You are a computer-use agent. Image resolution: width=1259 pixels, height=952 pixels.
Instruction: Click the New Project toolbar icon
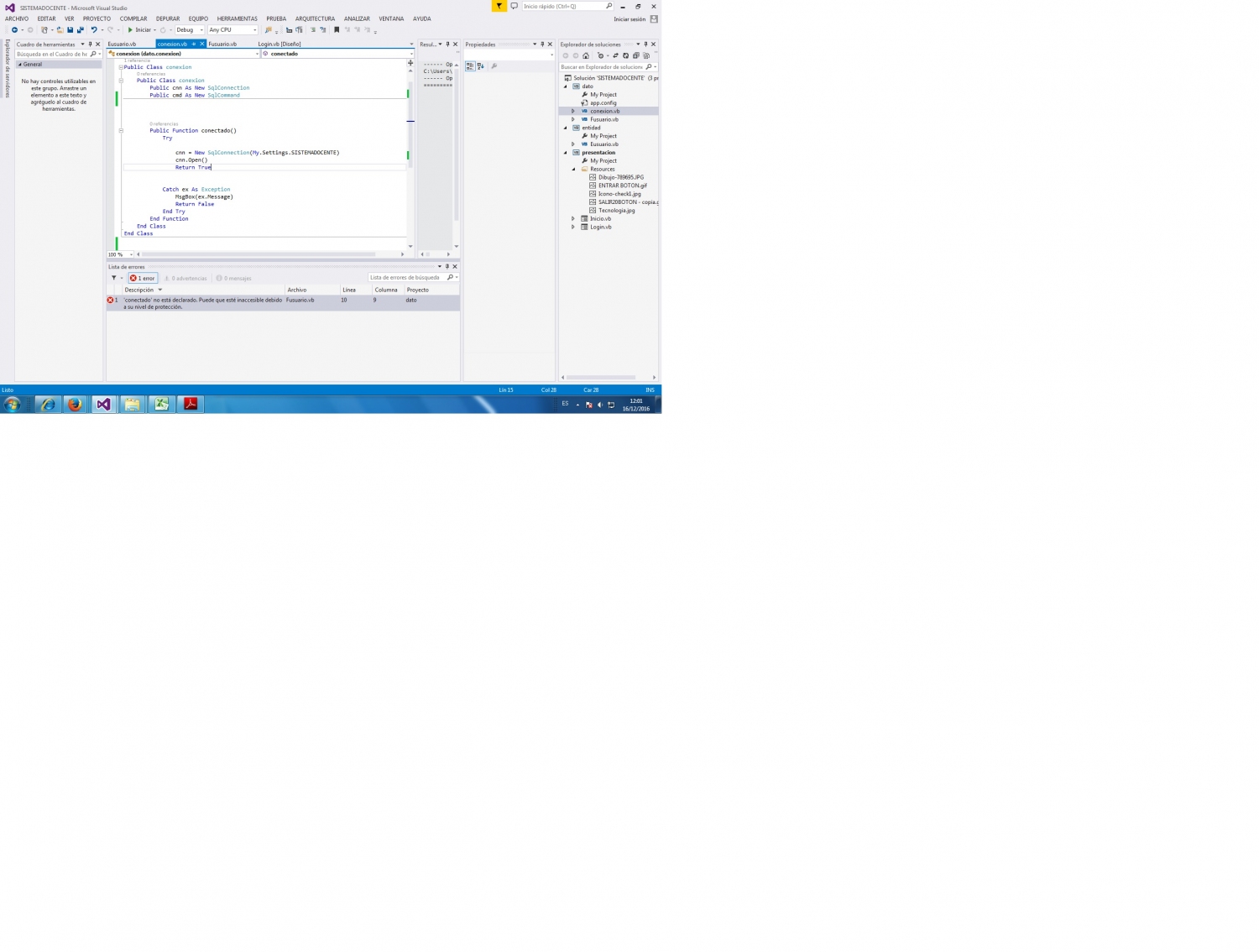(x=44, y=30)
